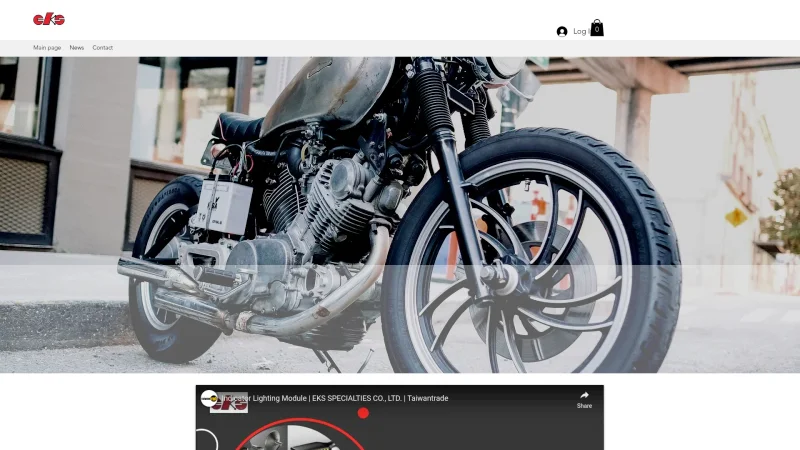Click the embedded video player area

399,417
